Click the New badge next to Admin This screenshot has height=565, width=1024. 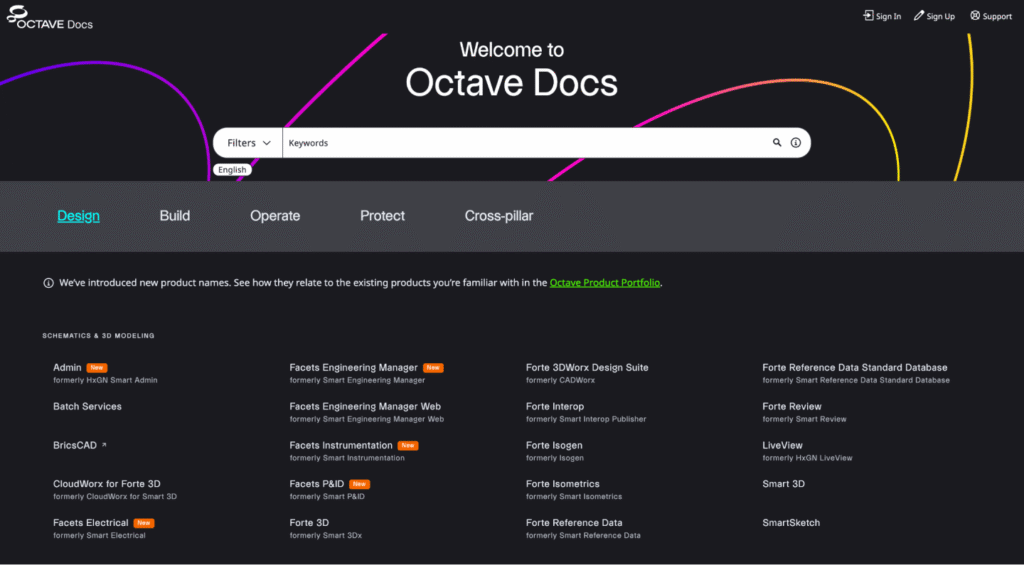[x=97, y=368]
